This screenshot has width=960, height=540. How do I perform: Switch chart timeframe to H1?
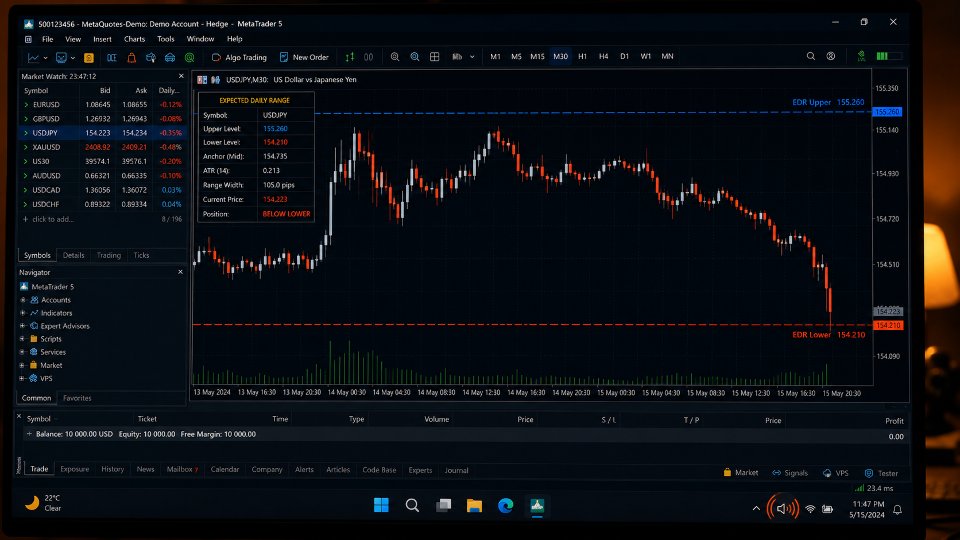coord(582,56)
